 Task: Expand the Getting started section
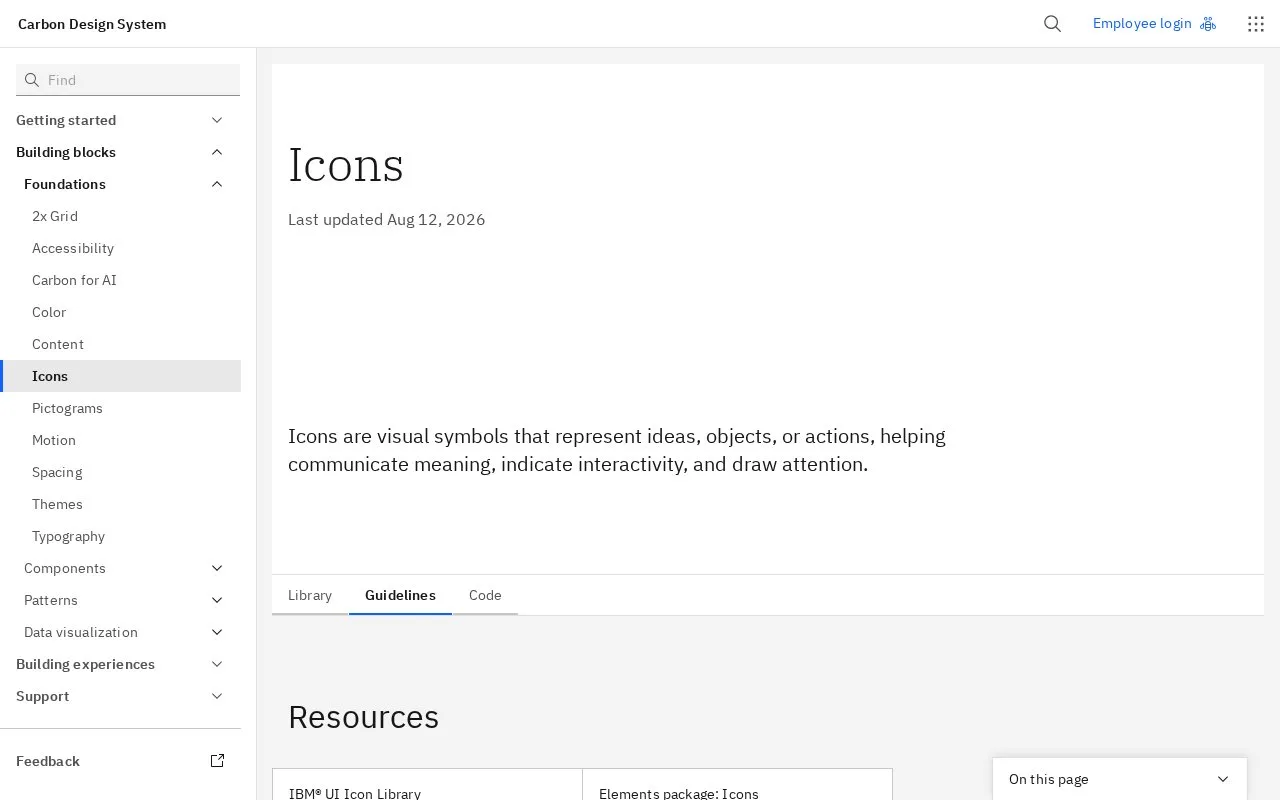[x=120, y=120]
